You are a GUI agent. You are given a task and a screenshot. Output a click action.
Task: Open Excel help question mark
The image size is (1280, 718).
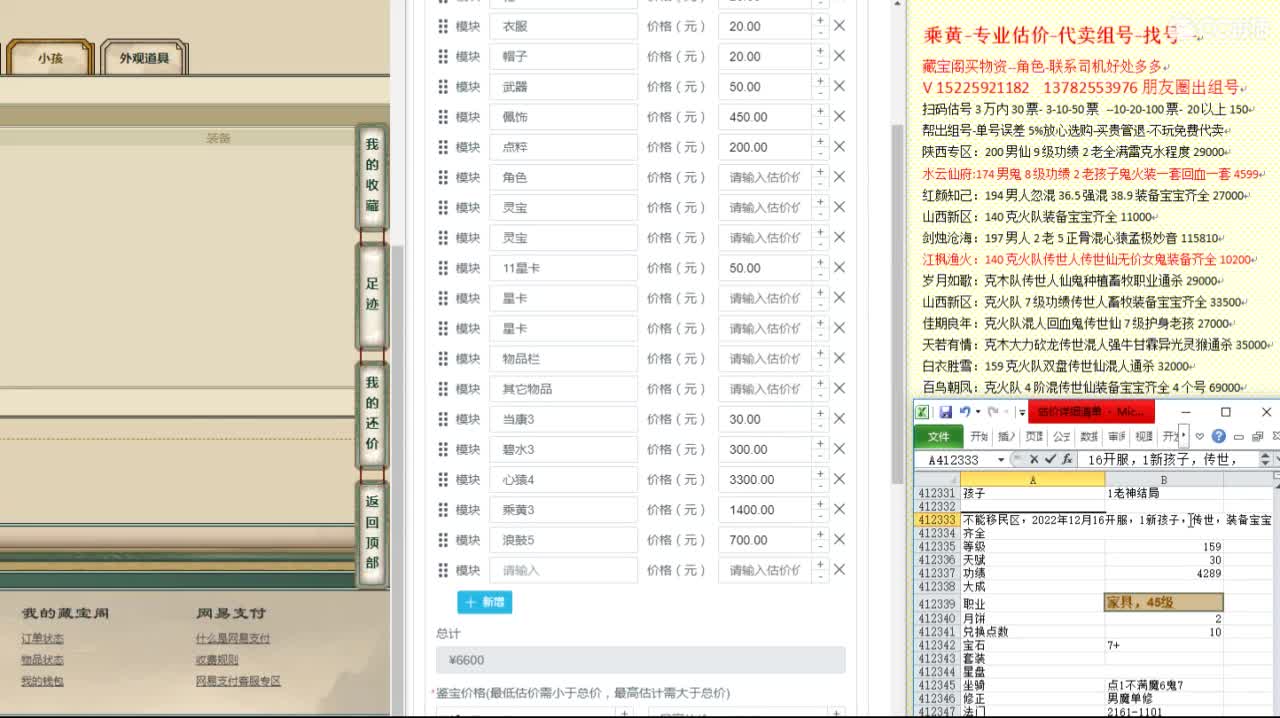pos(1218,436)
